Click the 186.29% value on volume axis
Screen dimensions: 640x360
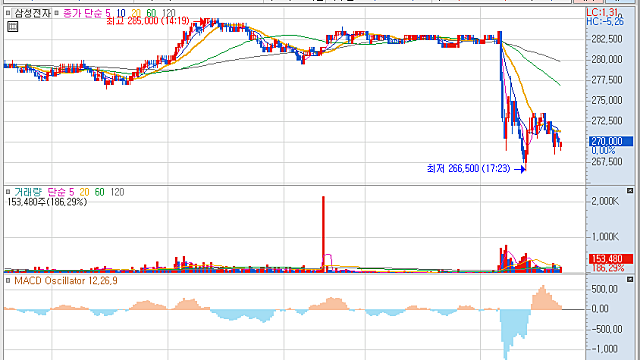click(x=608, y=268)
